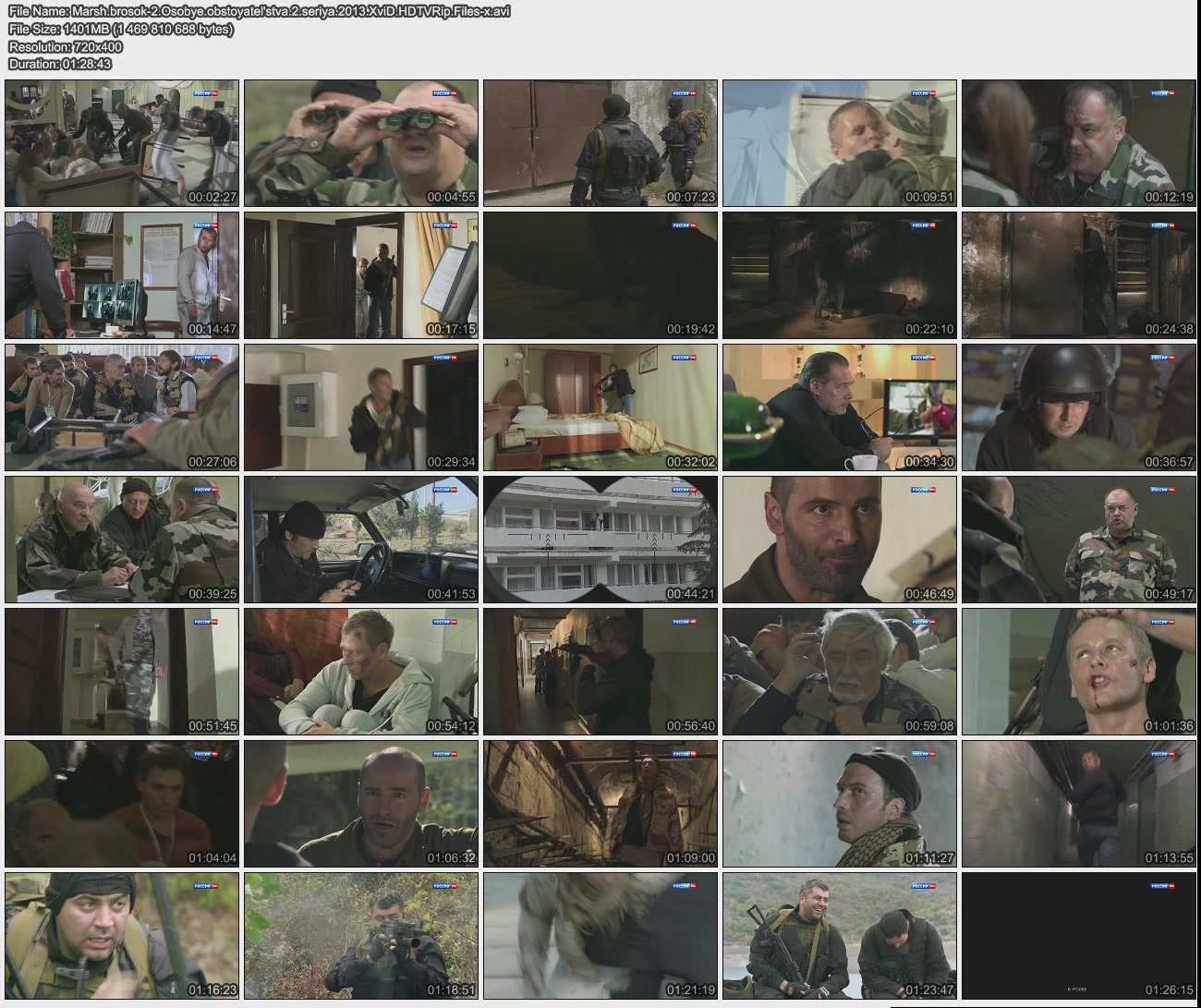The height and width of the screenshot is (1008, 1201).
Task: Open the binoculars frame at 00:04:55
Action: pyautogui.click(x=361, y=143)
